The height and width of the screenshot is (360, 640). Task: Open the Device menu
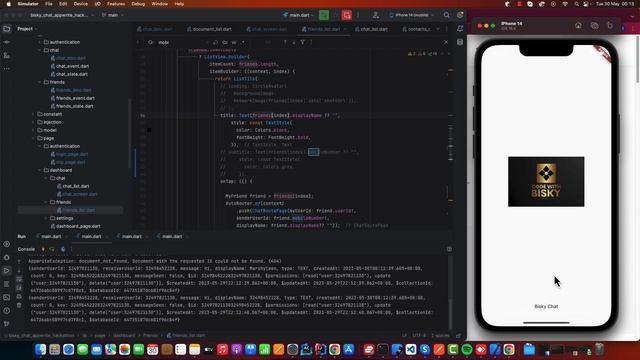(81, 4)
